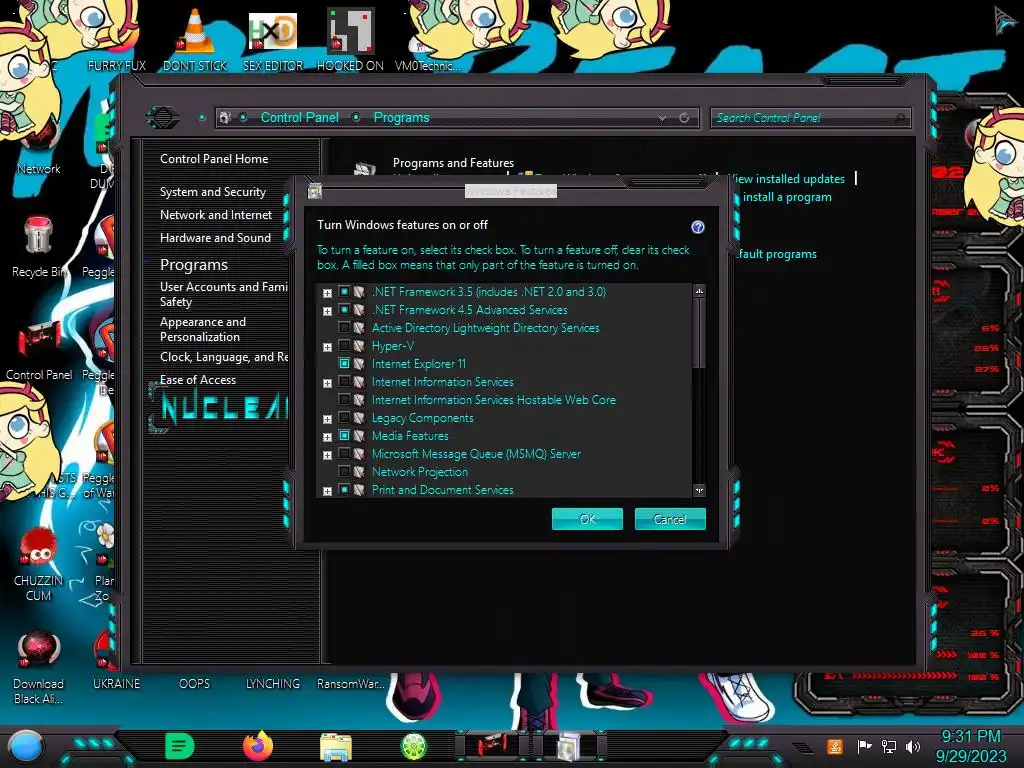Image resolution: width=1024 pixels, height=768 pixels.
Task: Click the Windows Features dialog title icon
Action: click(x=315, y=191)
